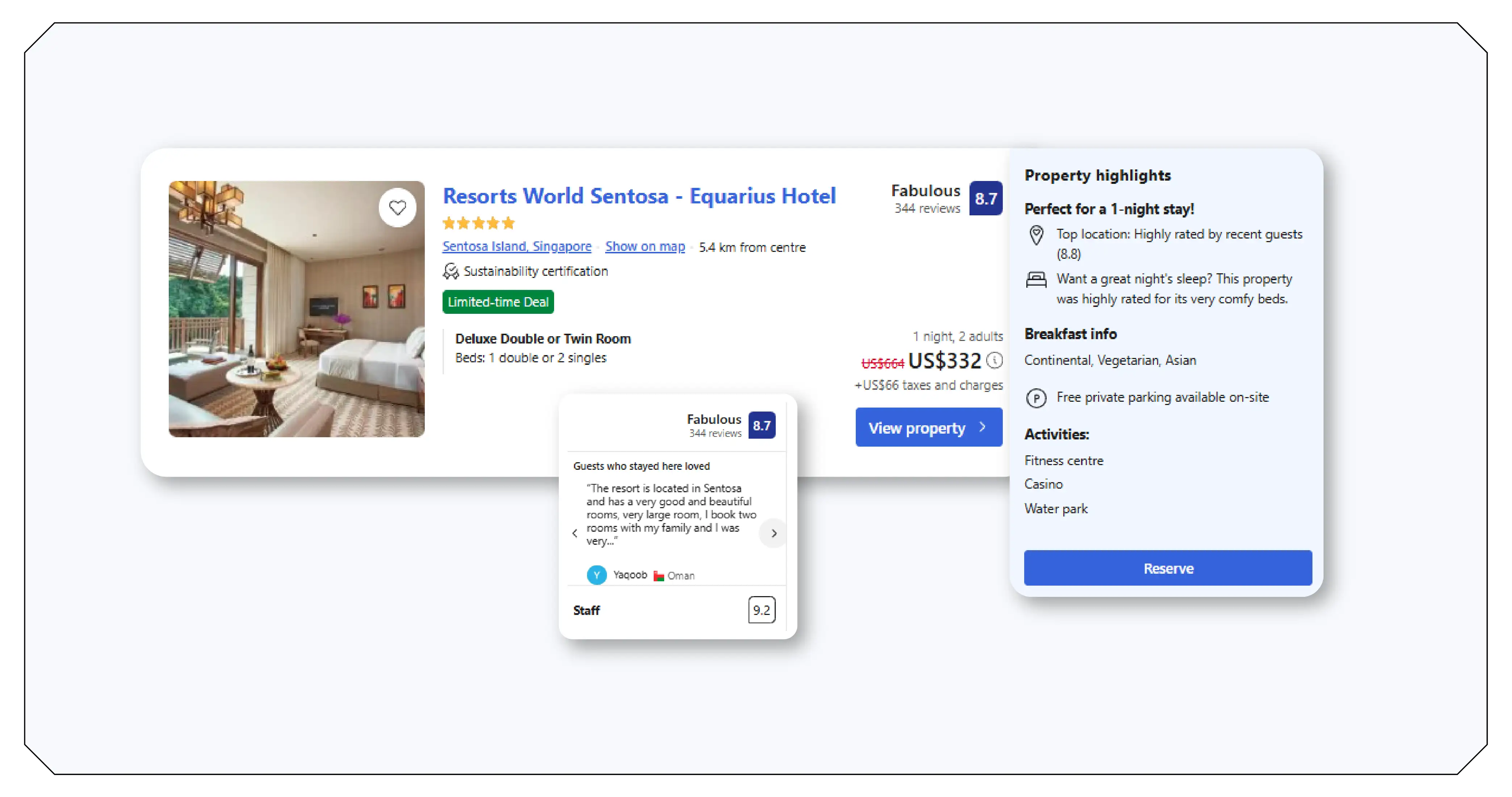Open Resorts World Sentosa hotel title link

tap(638, 196)
